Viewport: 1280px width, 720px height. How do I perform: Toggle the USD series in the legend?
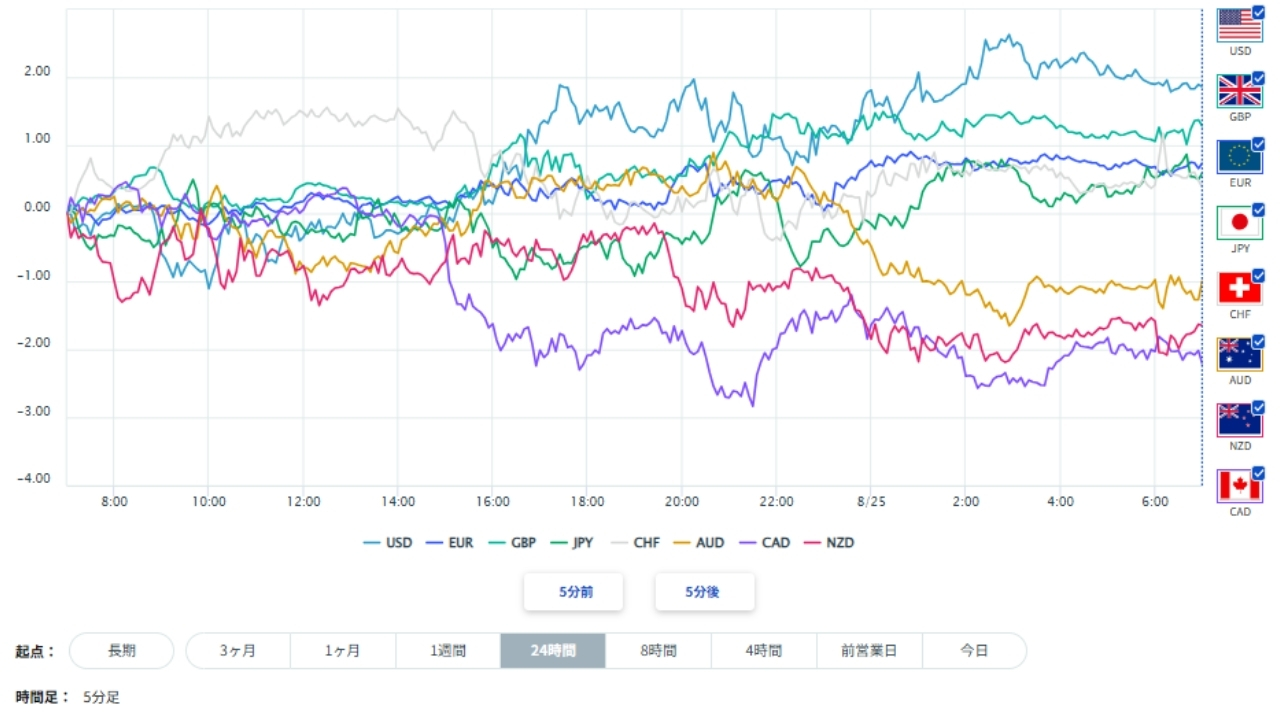pos(388,543)
